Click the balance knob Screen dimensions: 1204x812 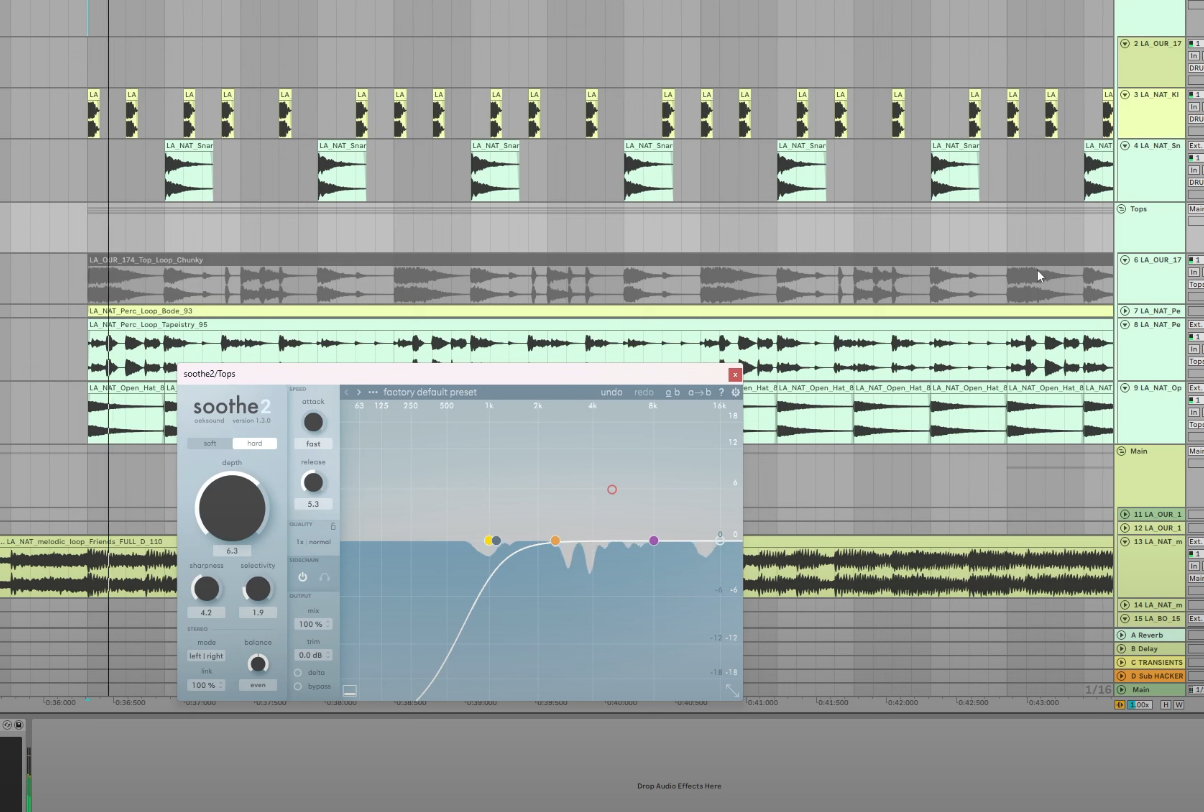tap(258, 664)
